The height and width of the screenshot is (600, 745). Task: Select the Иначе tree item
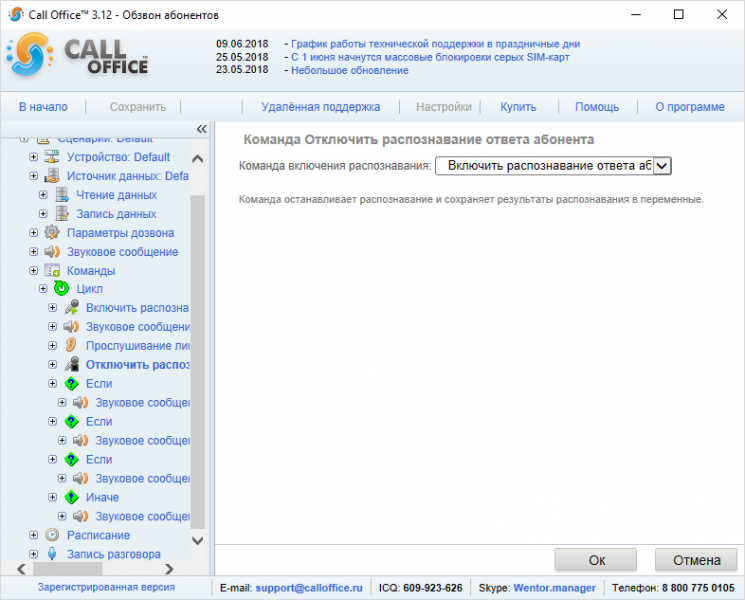tap(102, 497)
